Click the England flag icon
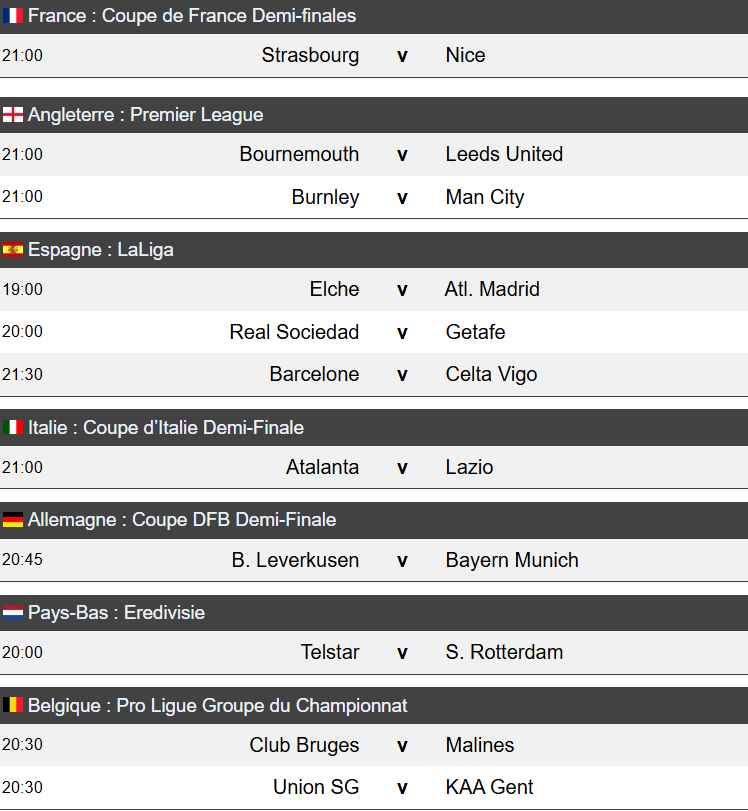The width and height of the screenshot is (748, 811). coord(13,115)
